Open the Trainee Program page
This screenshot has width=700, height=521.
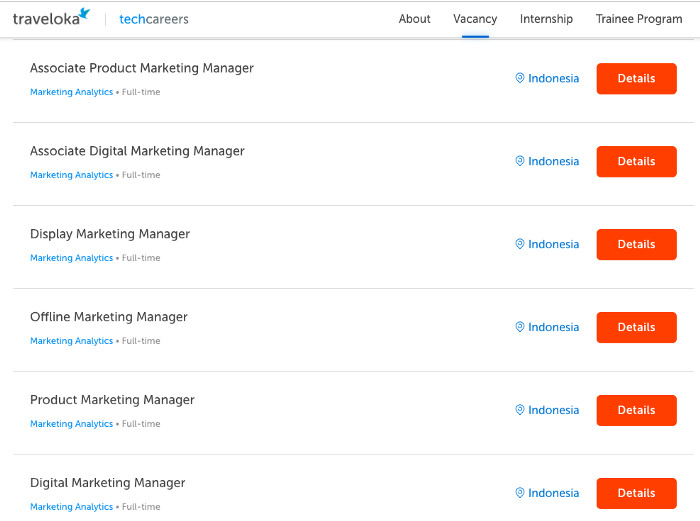[639, 19]
